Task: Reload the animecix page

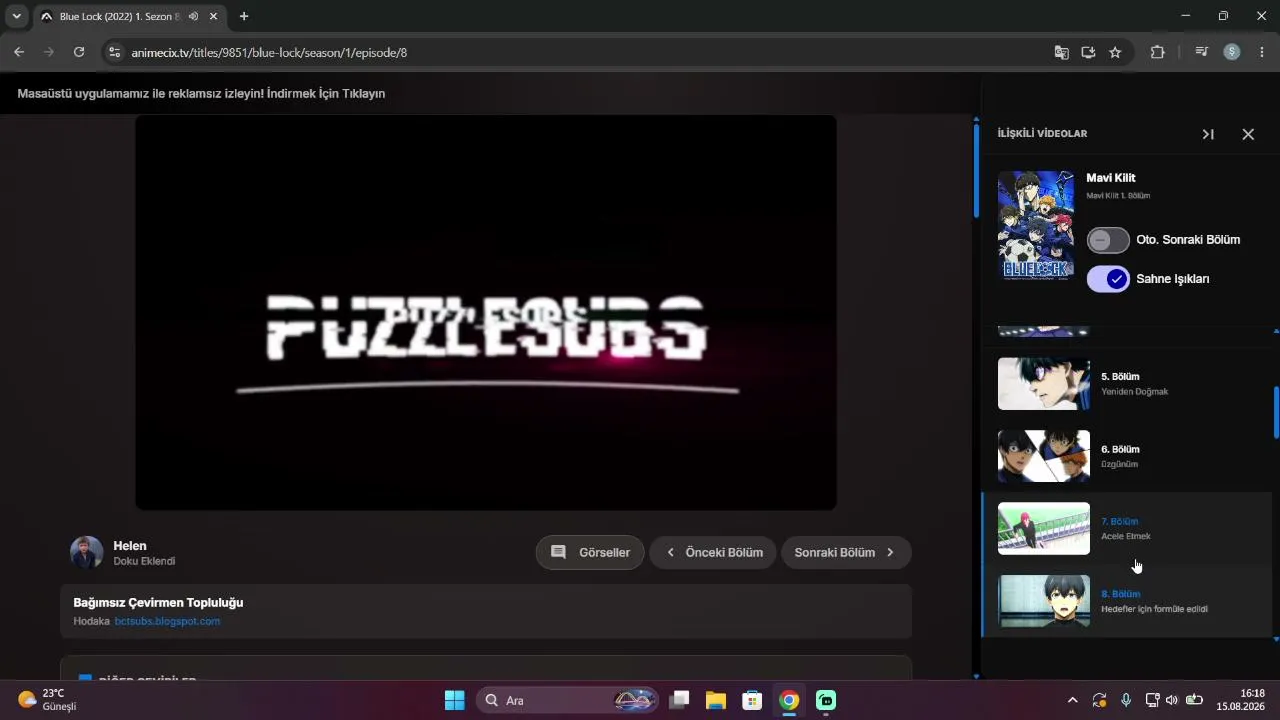Action: coord(79,52)
